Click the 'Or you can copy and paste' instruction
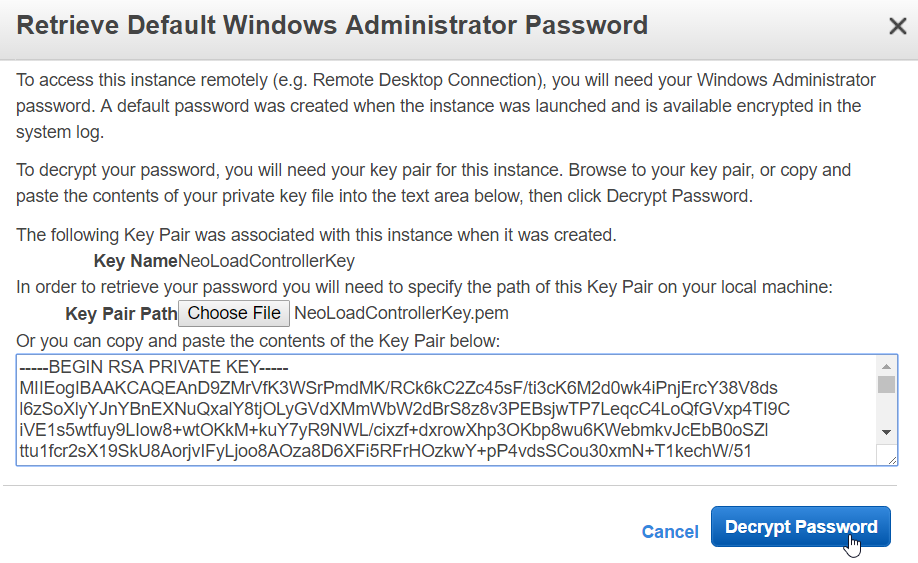918x563 pixels. point(258,341)
